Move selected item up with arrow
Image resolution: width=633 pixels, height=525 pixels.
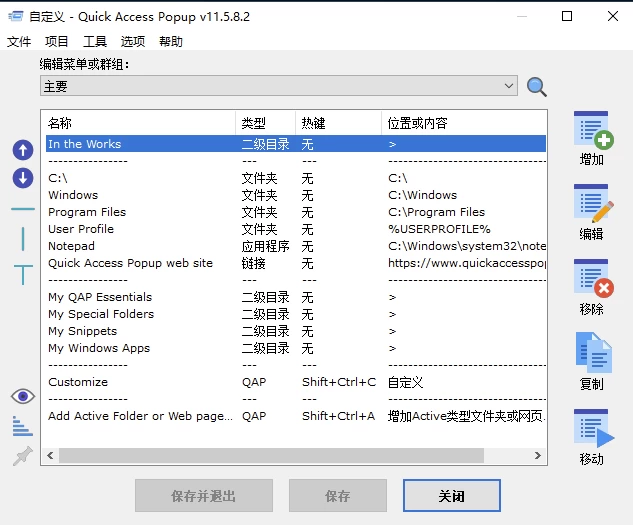22,150
